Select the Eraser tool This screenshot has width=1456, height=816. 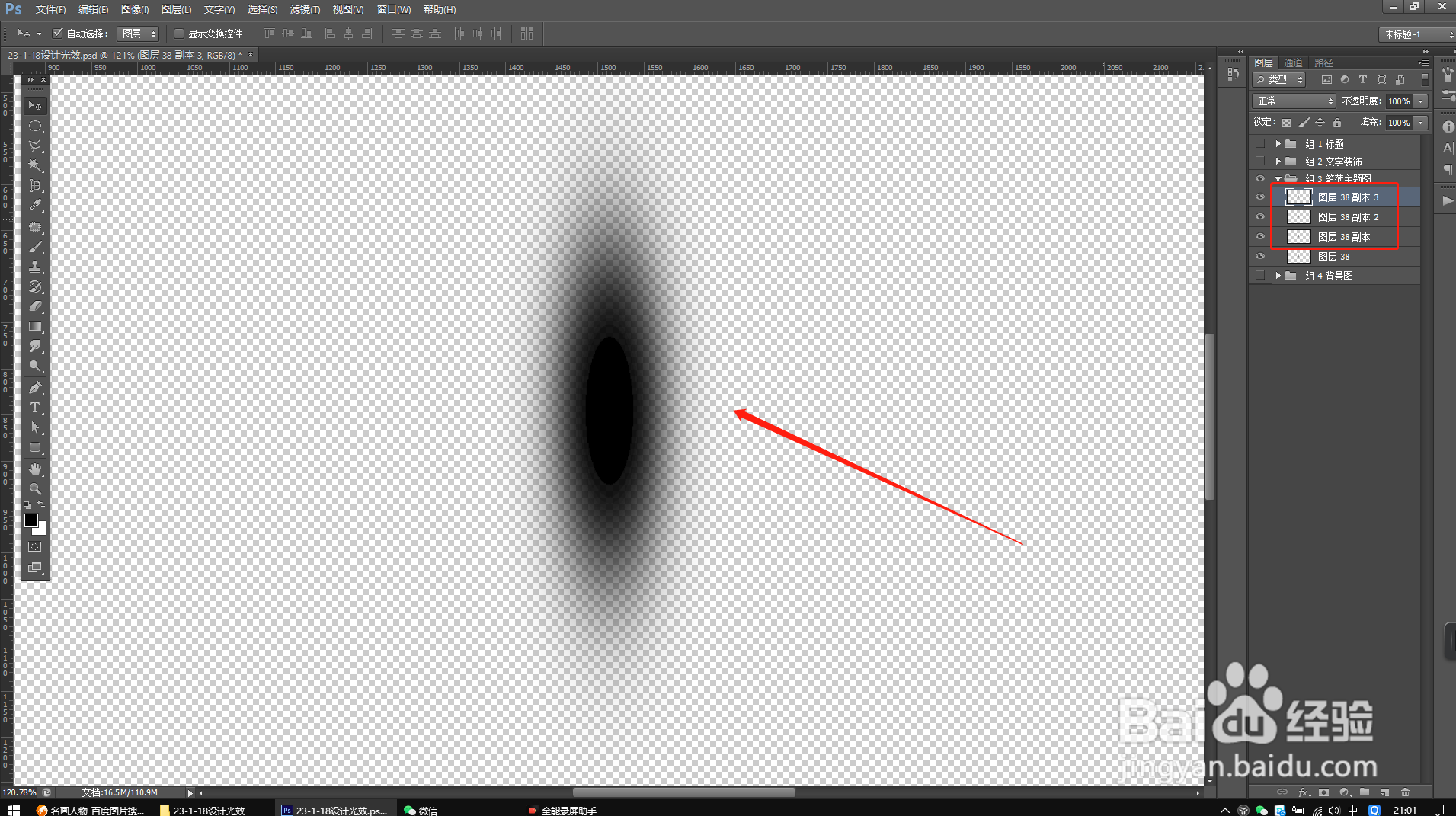35,306
